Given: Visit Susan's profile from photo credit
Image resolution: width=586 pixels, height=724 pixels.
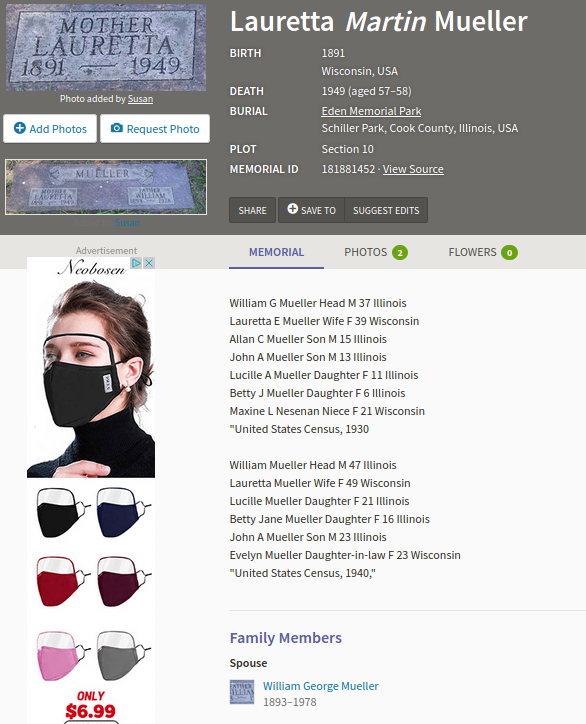Looking at the screenshot, I should (140, 99).
